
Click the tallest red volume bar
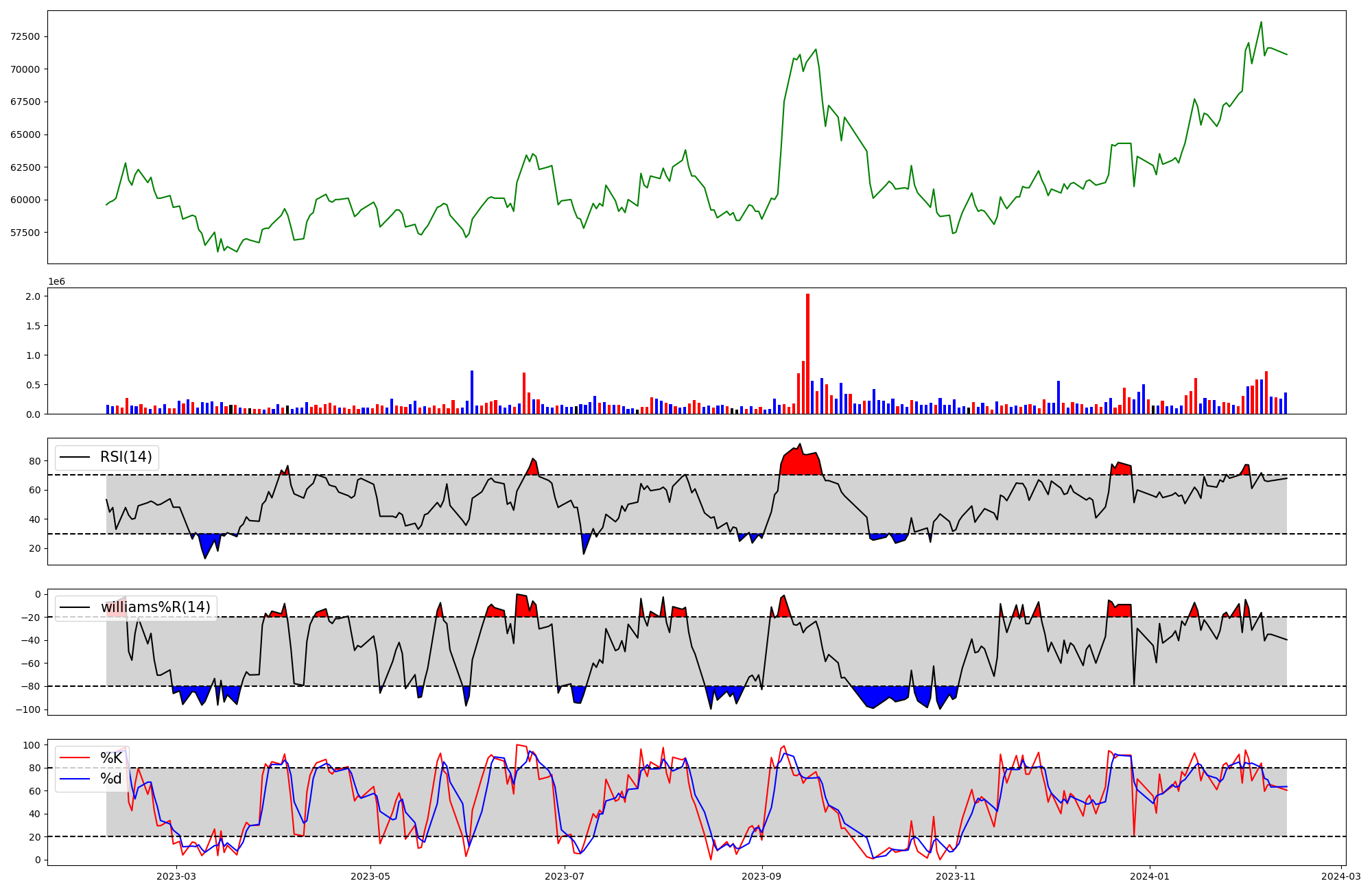(x=807, y=353)
